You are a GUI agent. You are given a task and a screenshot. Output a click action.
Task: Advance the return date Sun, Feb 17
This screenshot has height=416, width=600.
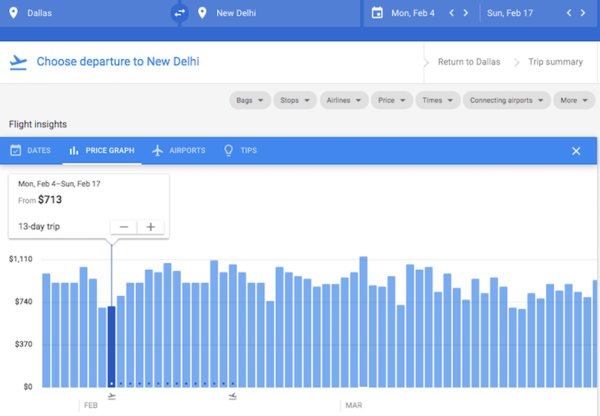(584, 13)
